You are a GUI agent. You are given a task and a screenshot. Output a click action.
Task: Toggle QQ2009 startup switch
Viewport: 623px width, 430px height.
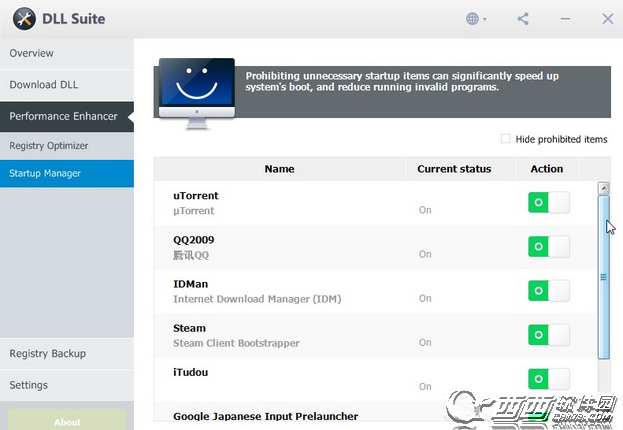tap(549, 246)
